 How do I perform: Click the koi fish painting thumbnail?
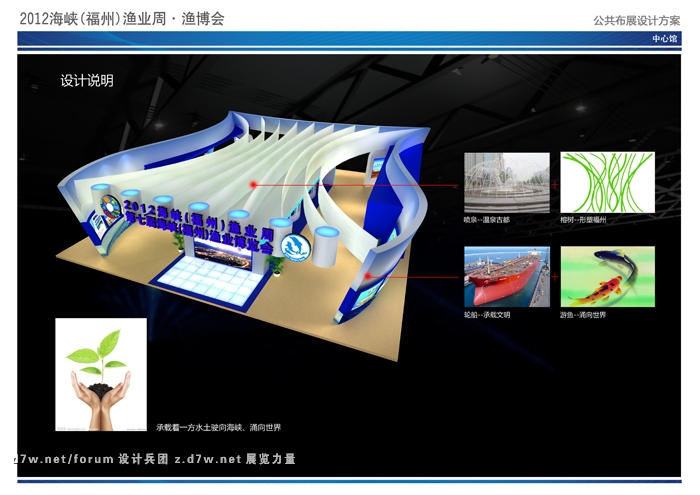[607, 276]
